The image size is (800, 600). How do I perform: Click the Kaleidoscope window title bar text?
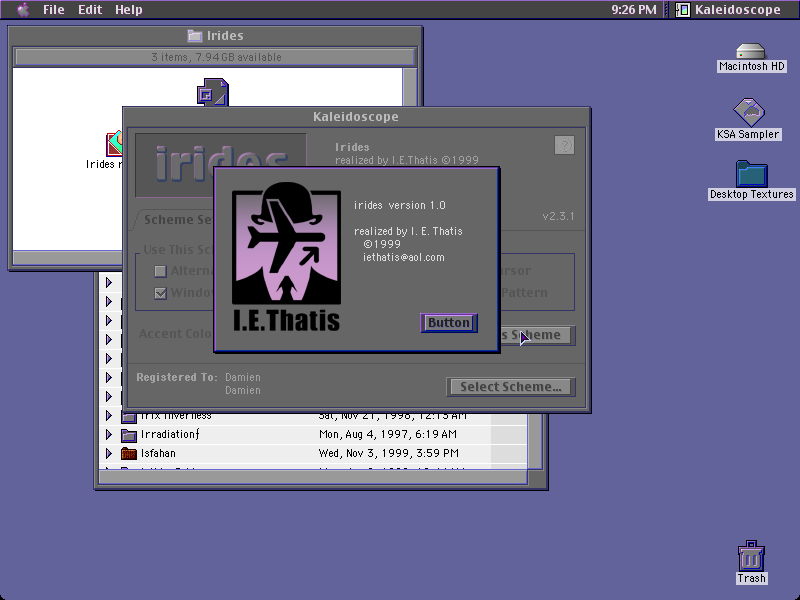(x=356, y=117)
